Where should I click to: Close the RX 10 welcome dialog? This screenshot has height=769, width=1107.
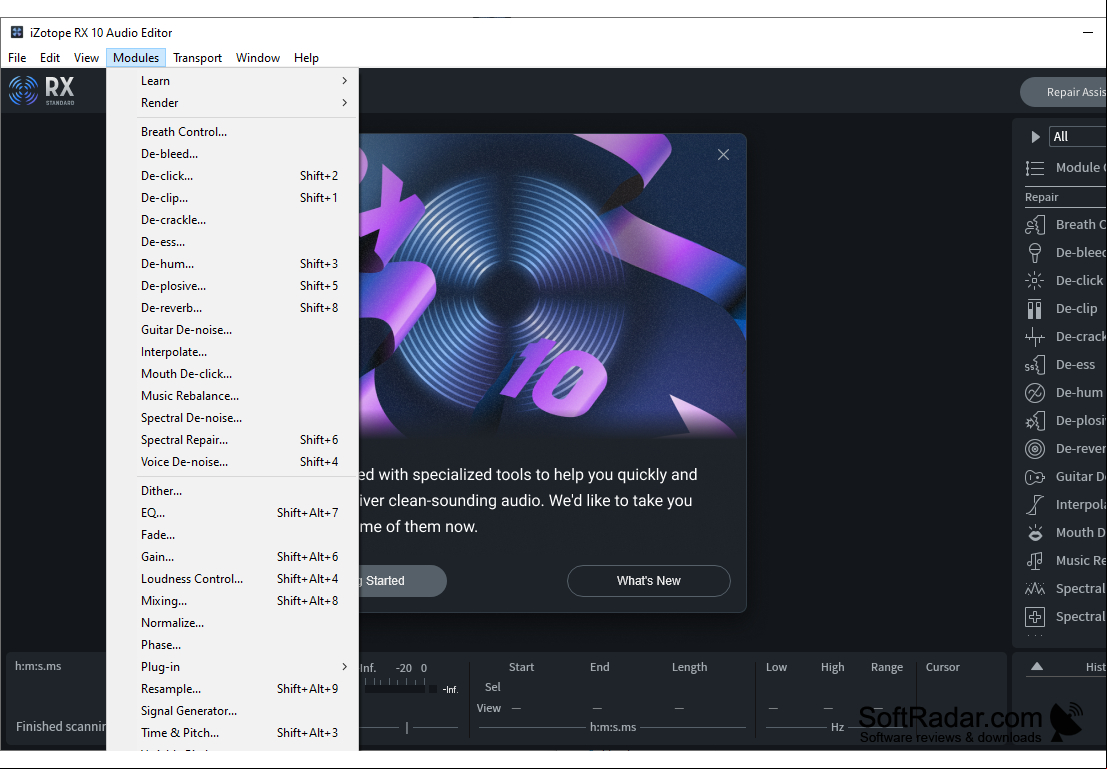(x=723, y=155)
